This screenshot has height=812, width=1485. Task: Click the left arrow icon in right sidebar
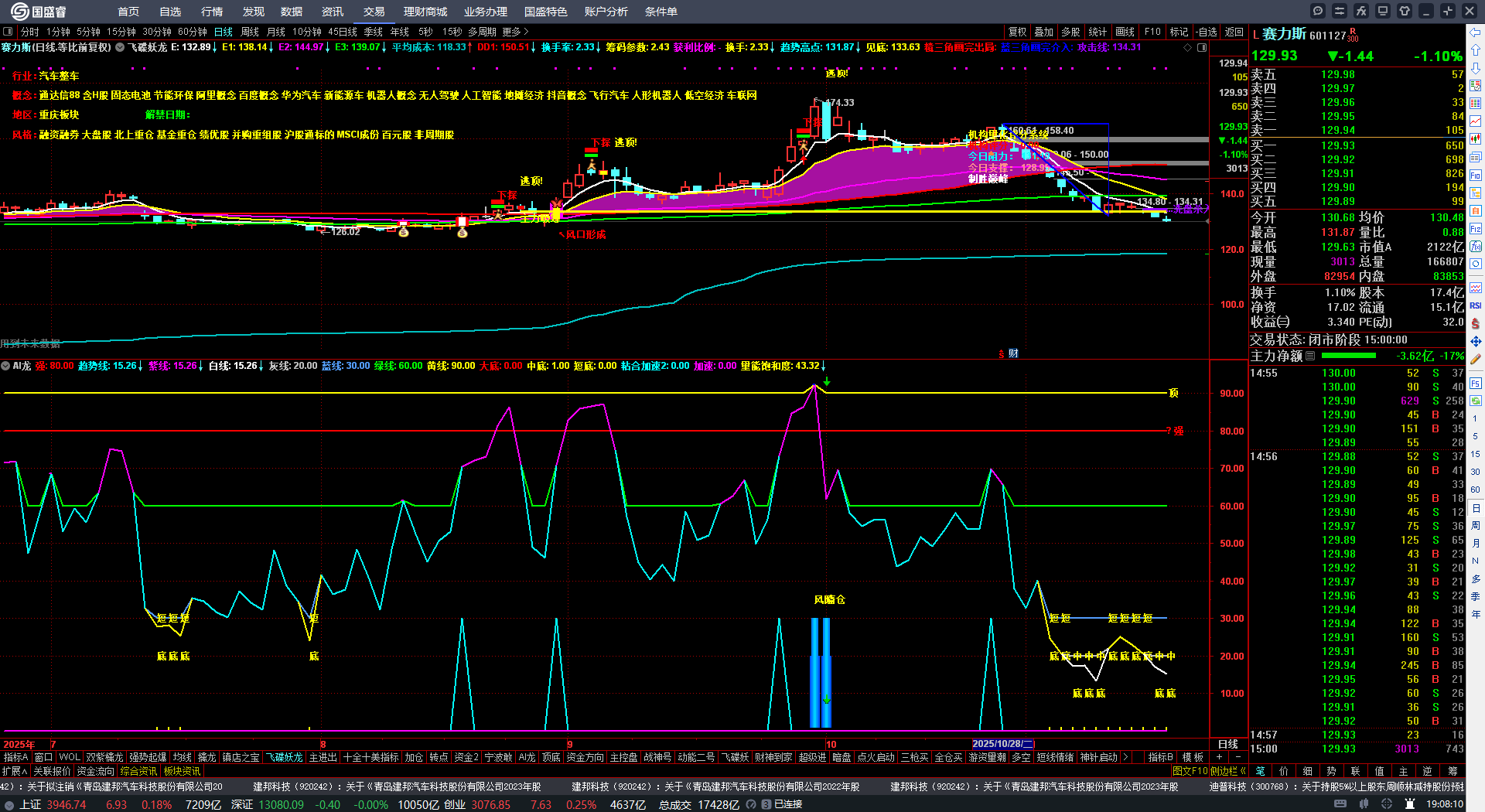tap(1476, 32)
